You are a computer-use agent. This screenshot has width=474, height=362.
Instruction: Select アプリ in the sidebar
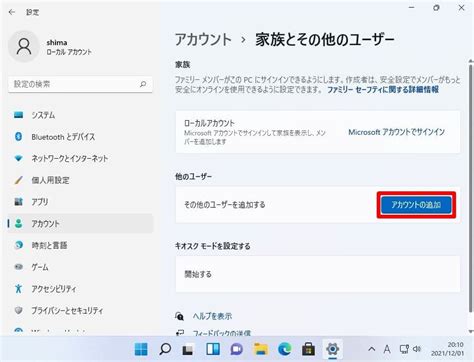coord(80,202)
